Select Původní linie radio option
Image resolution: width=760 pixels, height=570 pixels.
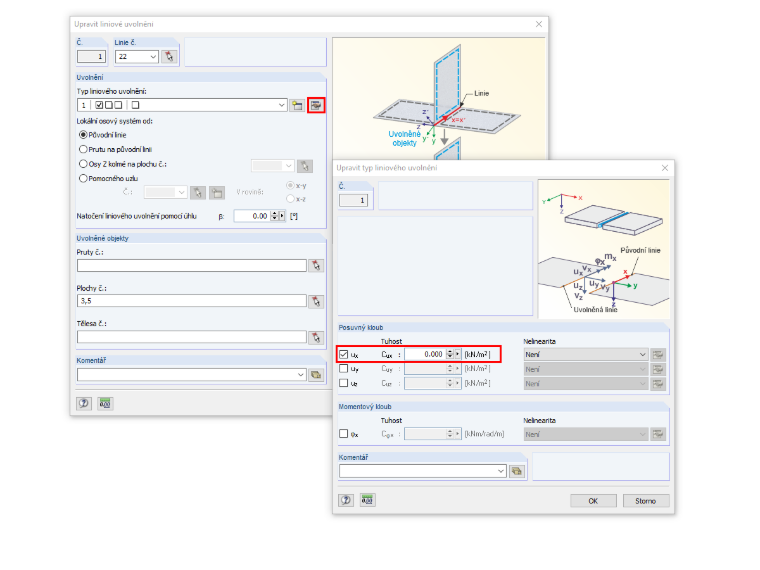click(83, 135)
